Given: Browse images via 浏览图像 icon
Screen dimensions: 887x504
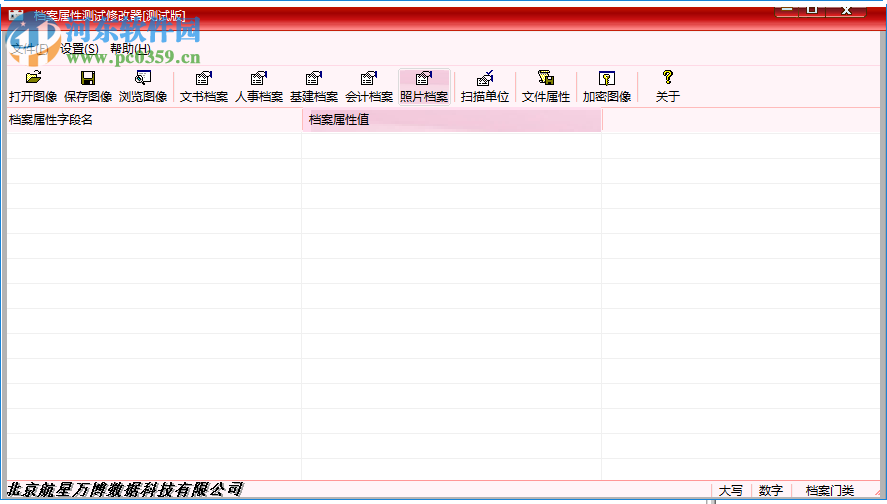Looking at the screenshot, I should coord(143,87).
